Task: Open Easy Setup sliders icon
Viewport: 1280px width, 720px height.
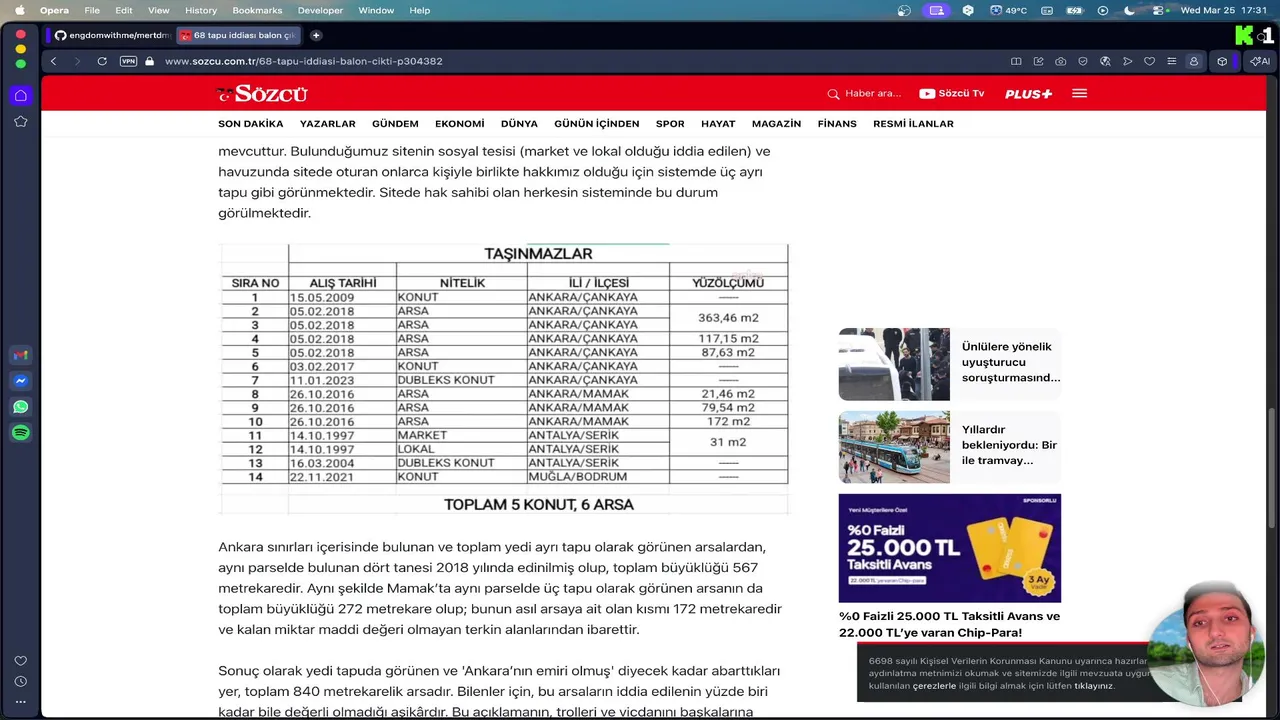Action: 1171,61
